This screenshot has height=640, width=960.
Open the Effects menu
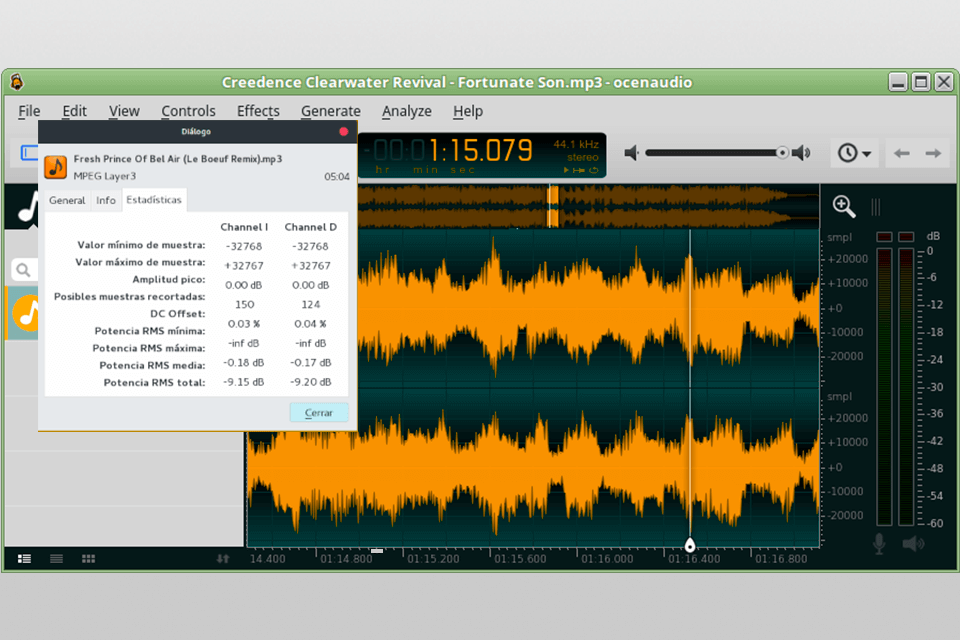pyautogui.click(x=258, y=111)
